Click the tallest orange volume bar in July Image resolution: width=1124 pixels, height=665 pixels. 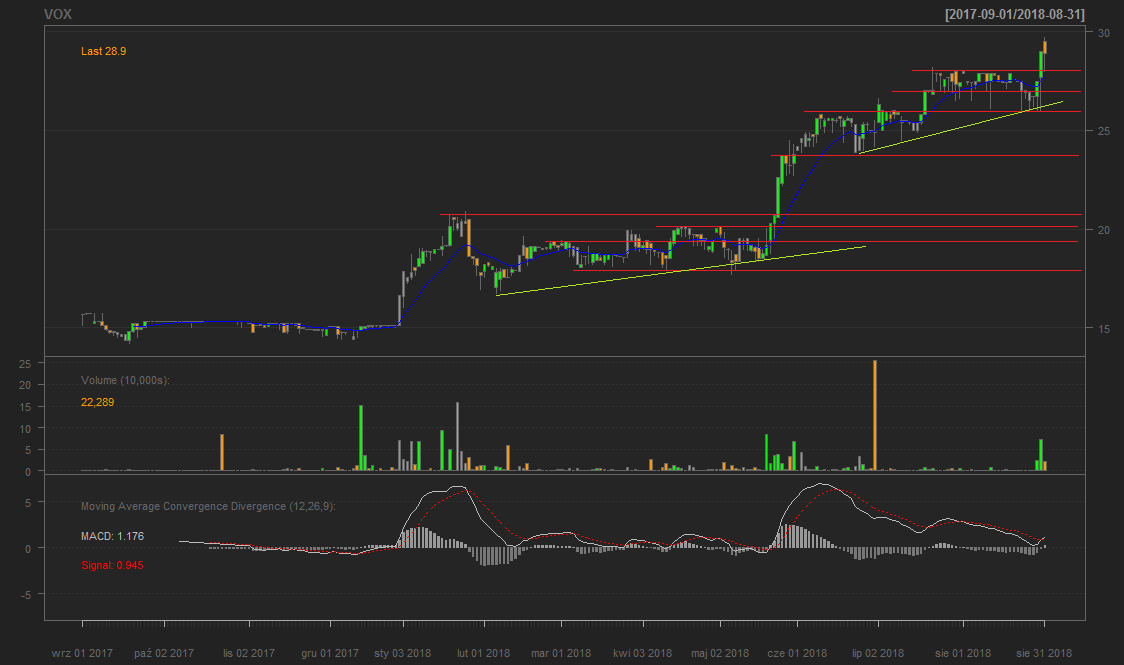pyautogui.click(x=875, y=416)
